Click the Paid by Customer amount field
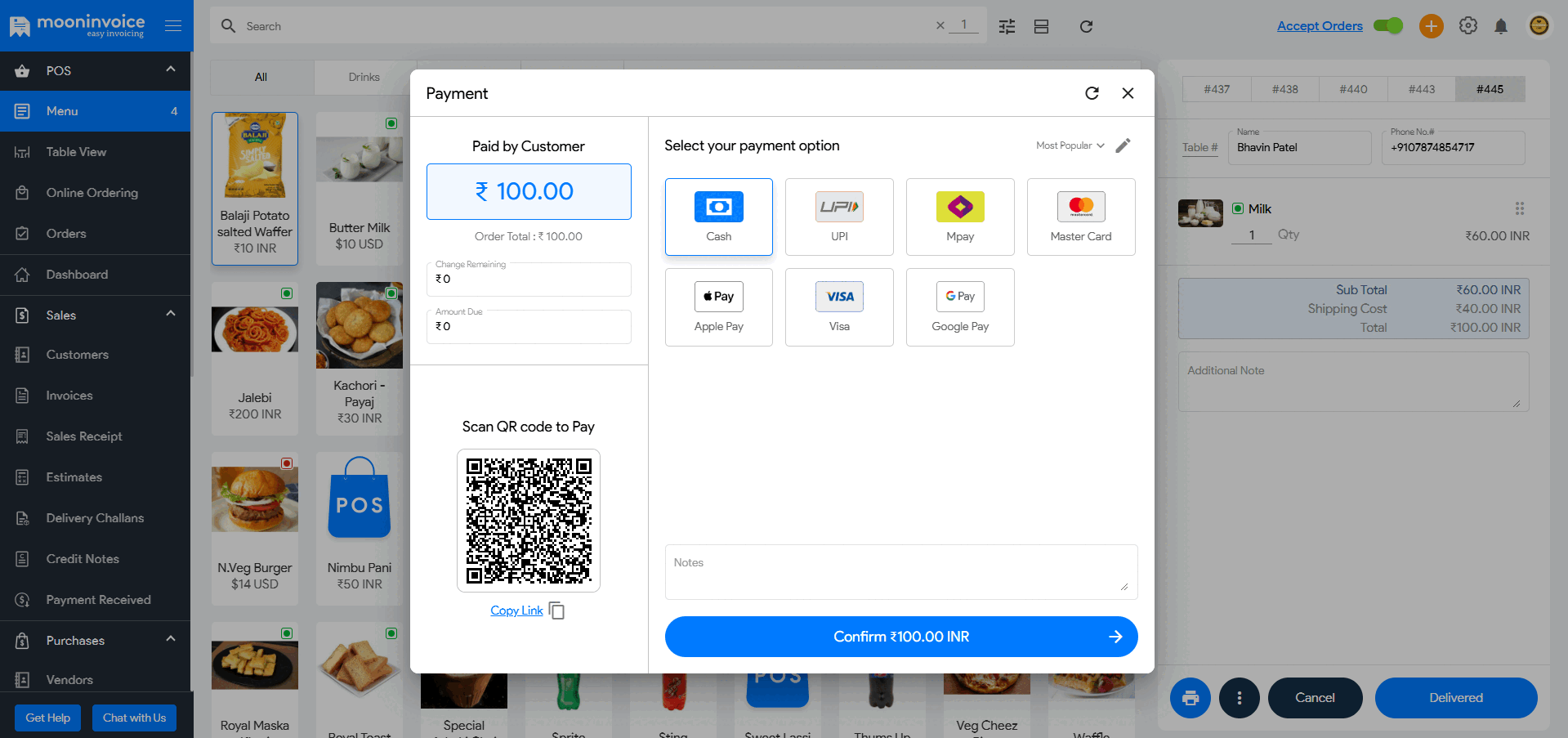The width and height of the screenshot is (1568, 738). click(x=529, y=191)
